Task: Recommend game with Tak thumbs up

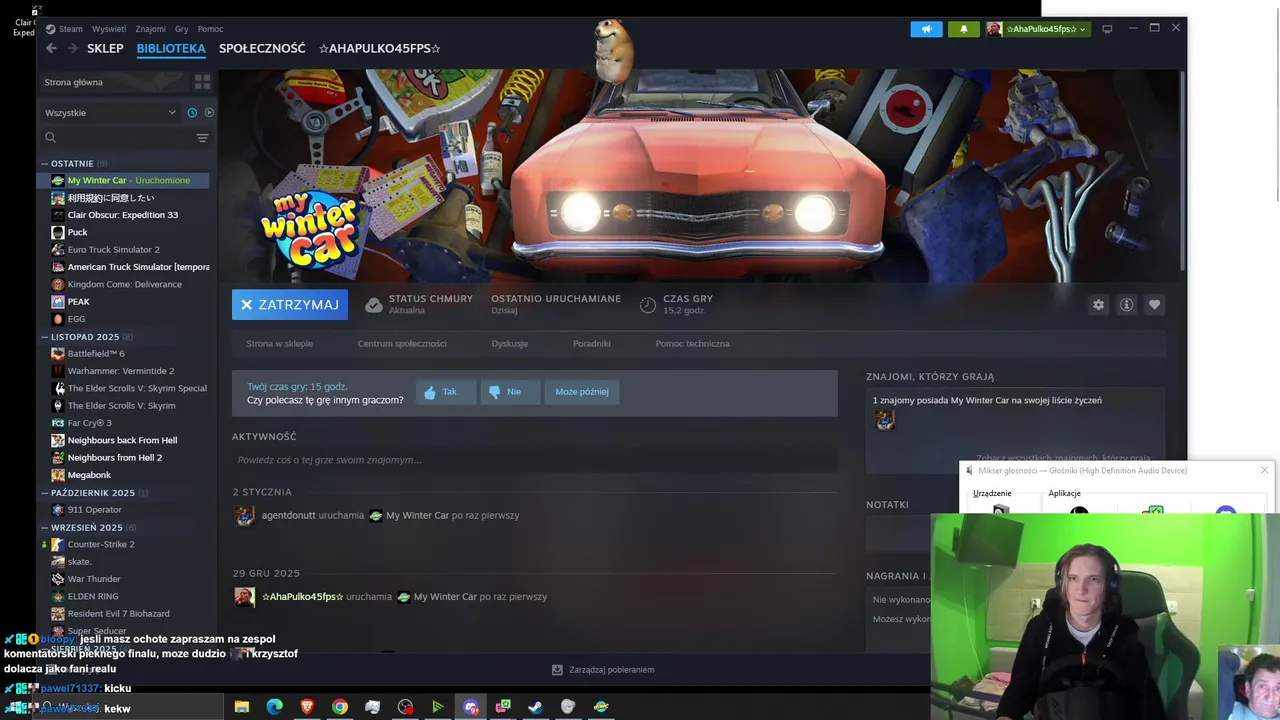Action: click(x=446, y=392)
